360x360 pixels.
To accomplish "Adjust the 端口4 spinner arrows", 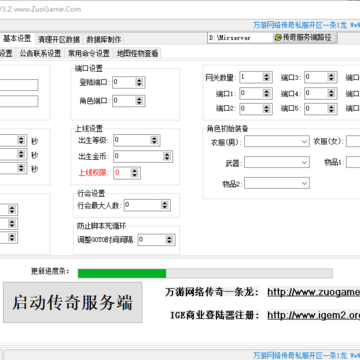I will 331,93.
